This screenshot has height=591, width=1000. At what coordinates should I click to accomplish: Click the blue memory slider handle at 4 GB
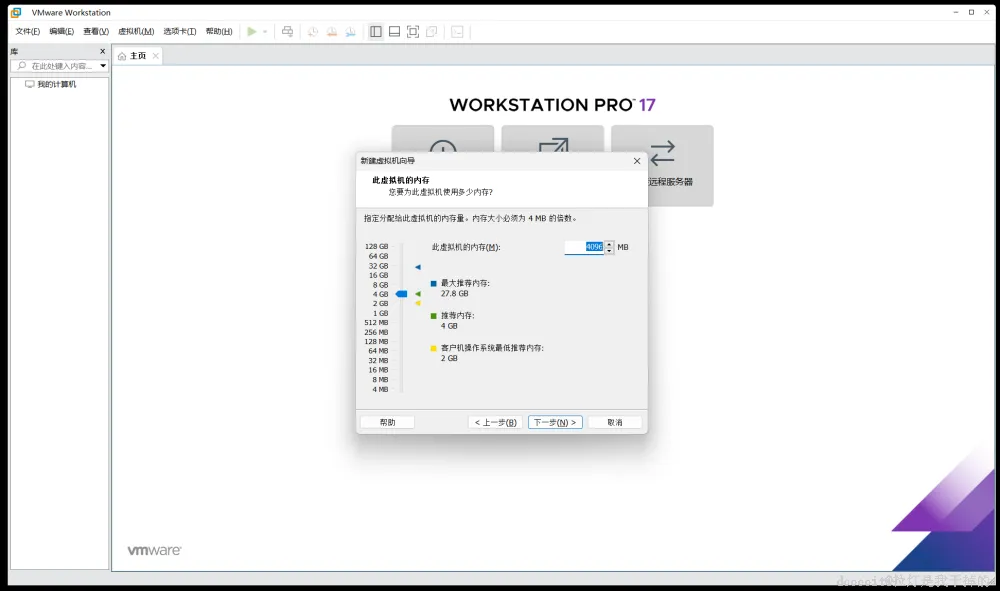[x=401, y=294]
